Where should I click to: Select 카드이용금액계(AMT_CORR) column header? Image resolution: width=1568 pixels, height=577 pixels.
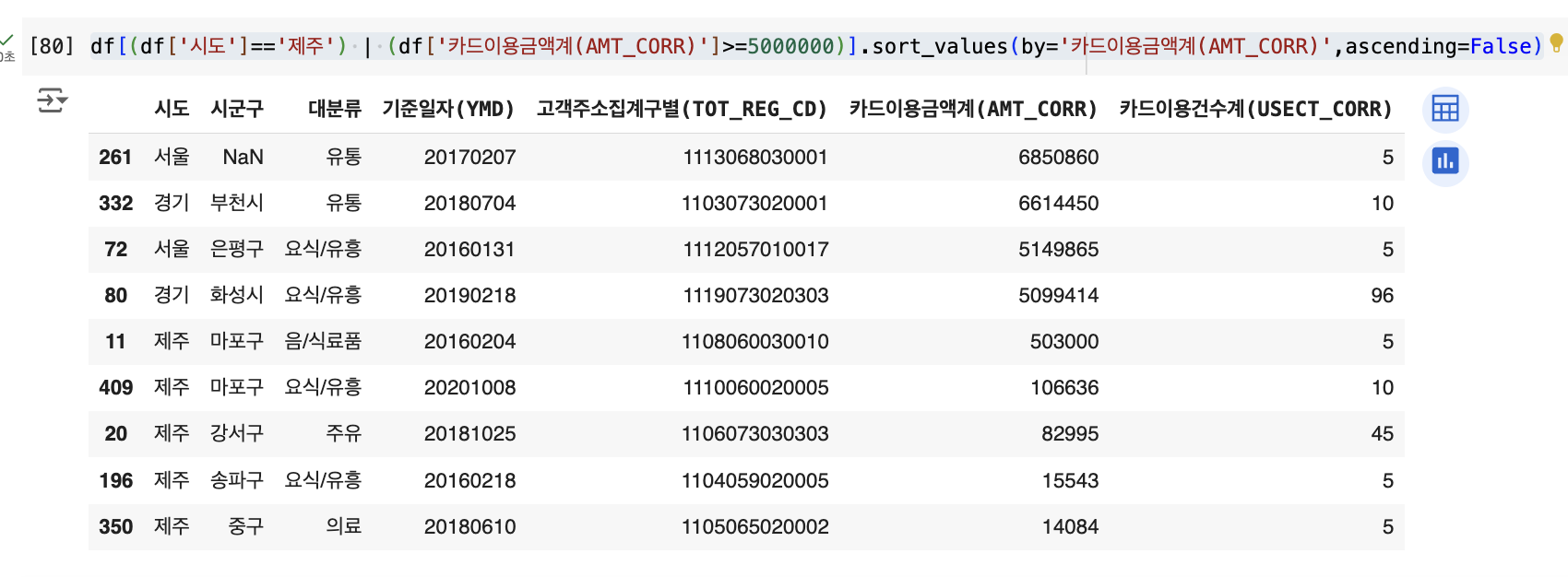(973, 109)
